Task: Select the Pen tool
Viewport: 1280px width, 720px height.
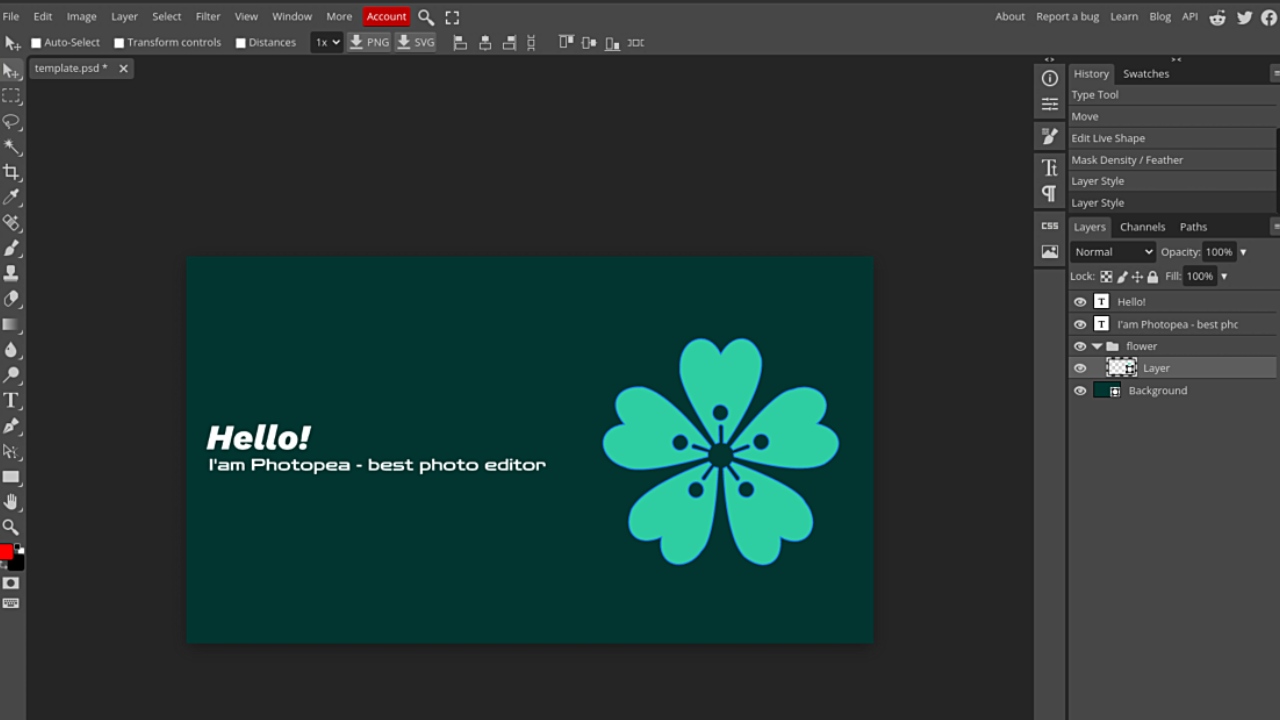Action: pos(11,426)
